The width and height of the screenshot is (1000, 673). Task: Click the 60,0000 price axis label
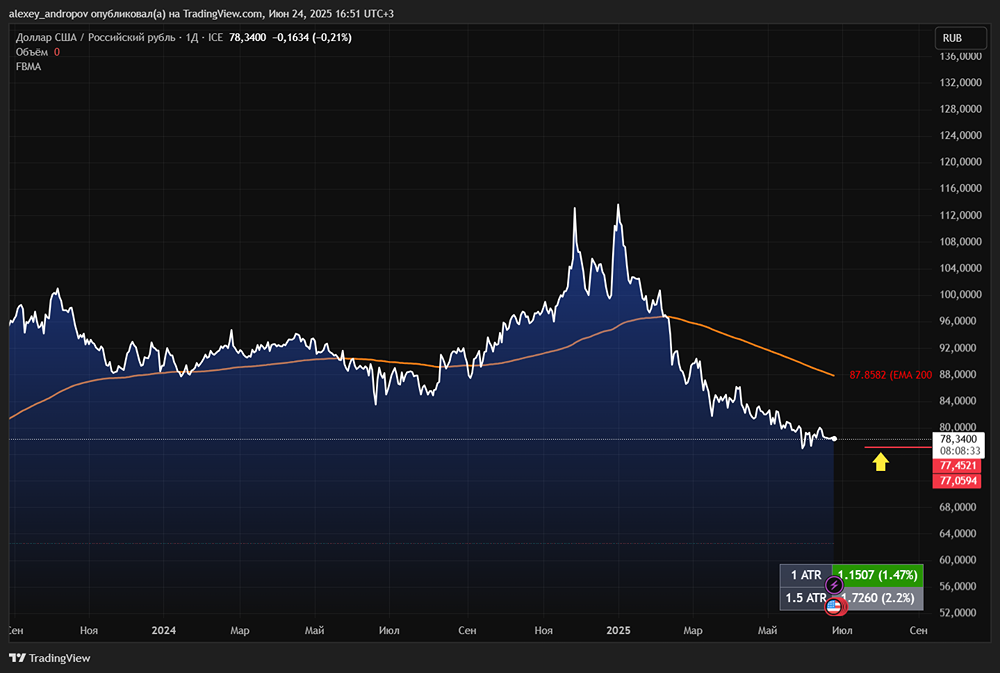958,560
